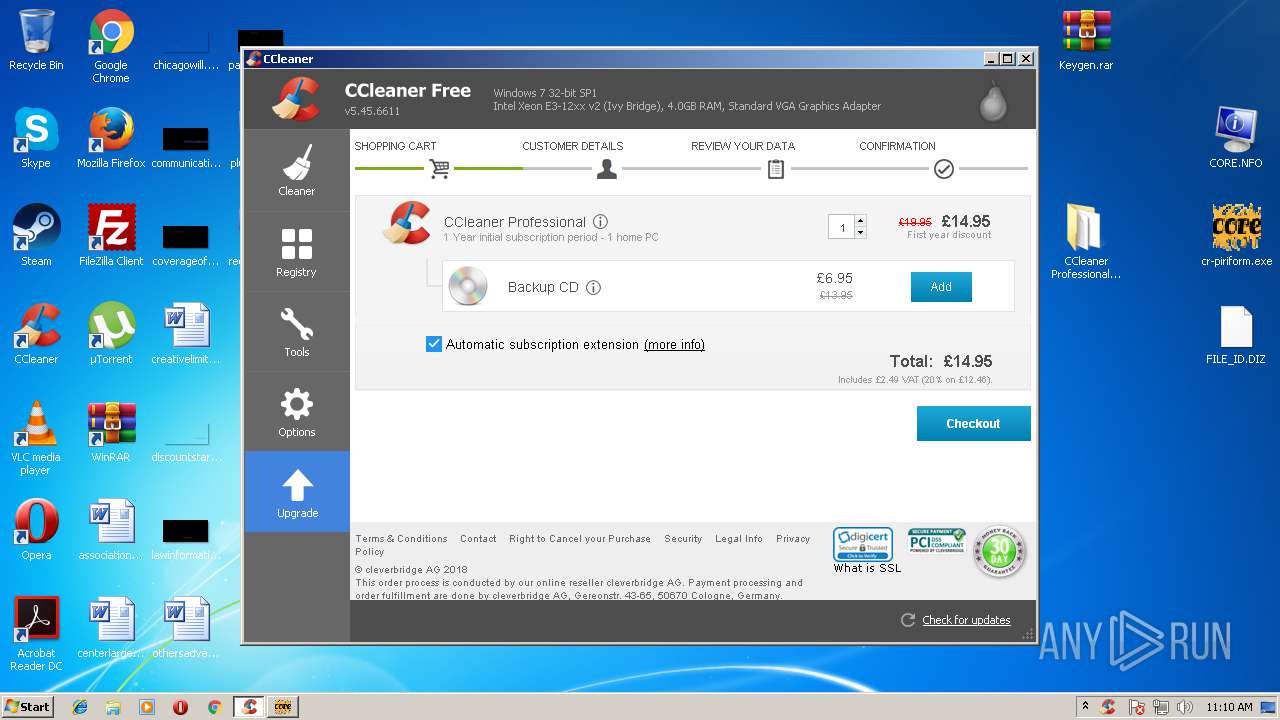The height and width of the screenshot is (720, 1280).
Task: Select the Upgrade arrow section
Action: [296, 492]
